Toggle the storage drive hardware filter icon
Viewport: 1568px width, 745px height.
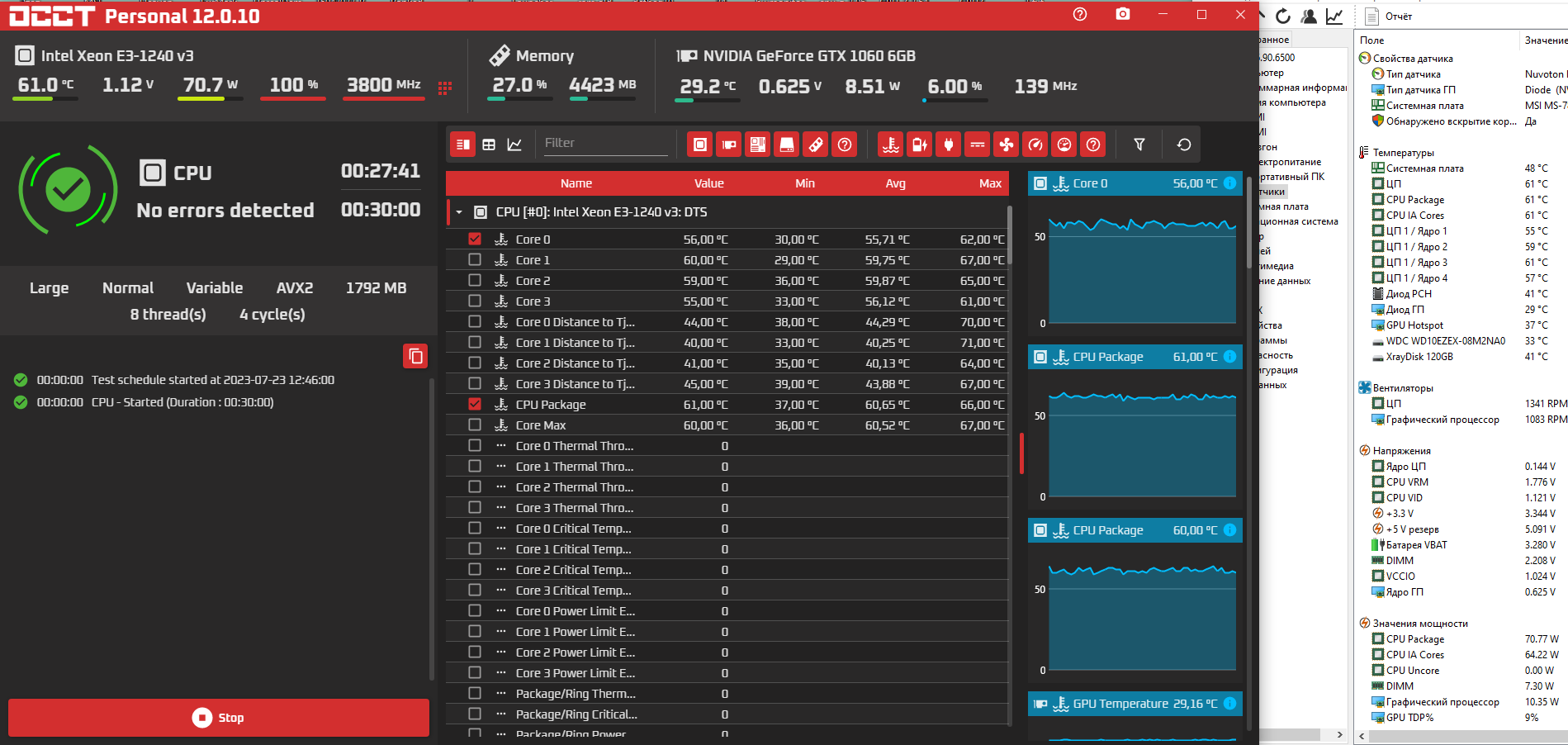(x=787, y=145)
